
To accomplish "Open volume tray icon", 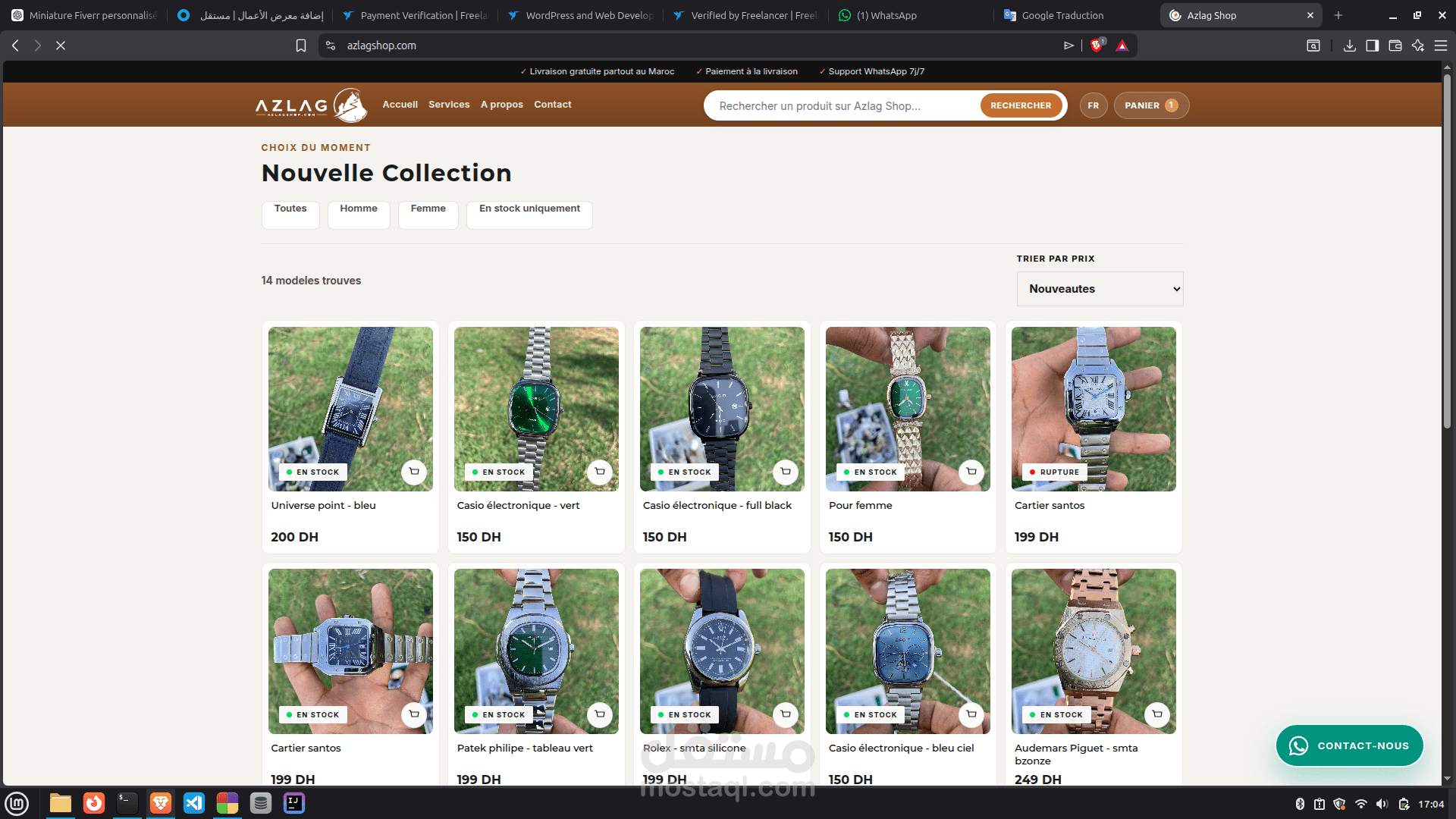I will [1382, 804].
